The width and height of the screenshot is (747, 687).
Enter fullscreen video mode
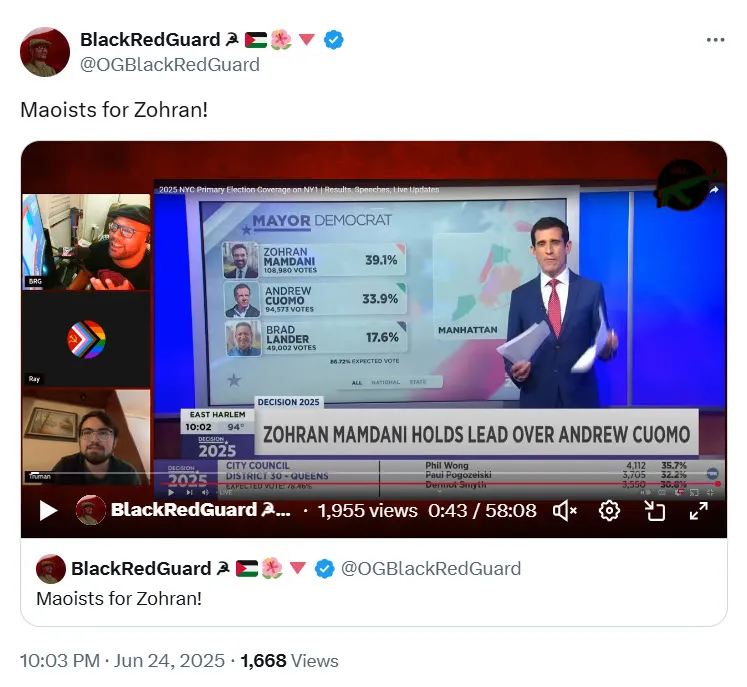tap(699, 511)
